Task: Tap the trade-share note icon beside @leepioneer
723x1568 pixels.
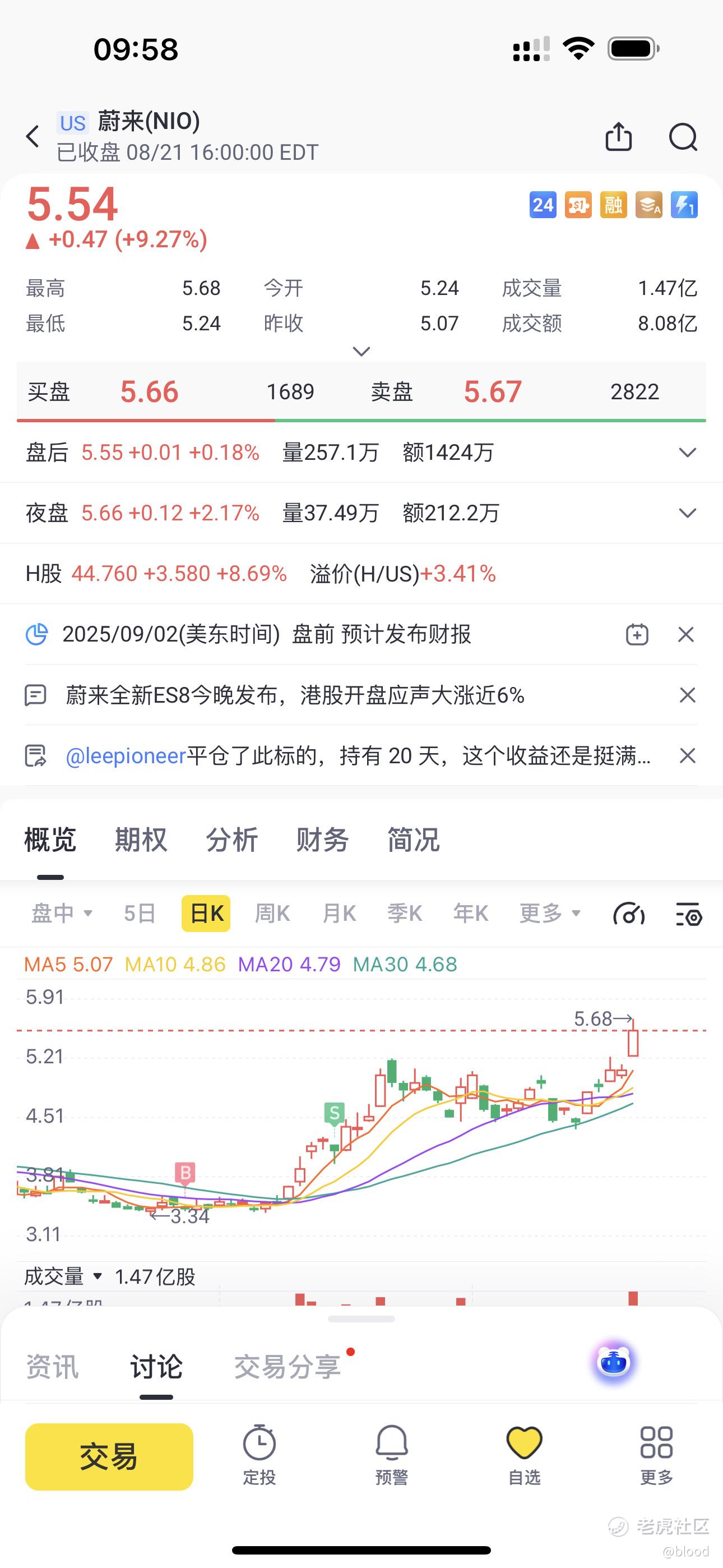Action: click(x=35, y=755)
